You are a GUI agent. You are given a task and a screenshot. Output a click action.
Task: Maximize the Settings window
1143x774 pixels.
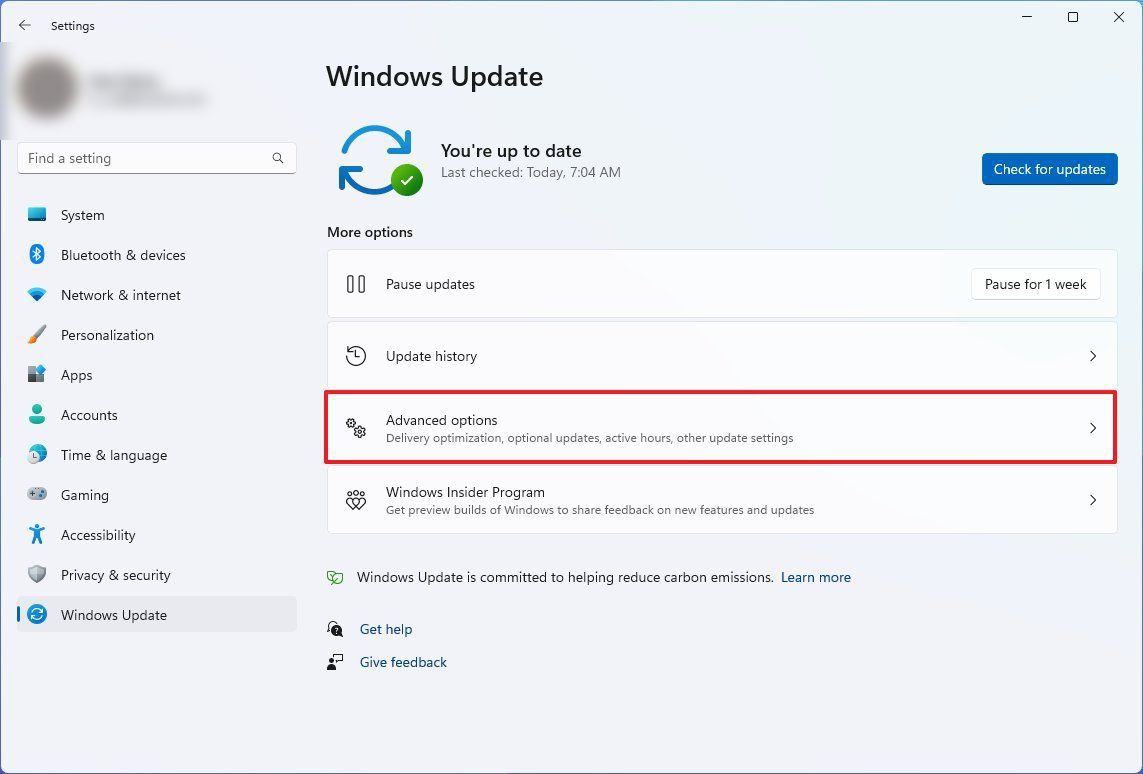pos(1073,17)
